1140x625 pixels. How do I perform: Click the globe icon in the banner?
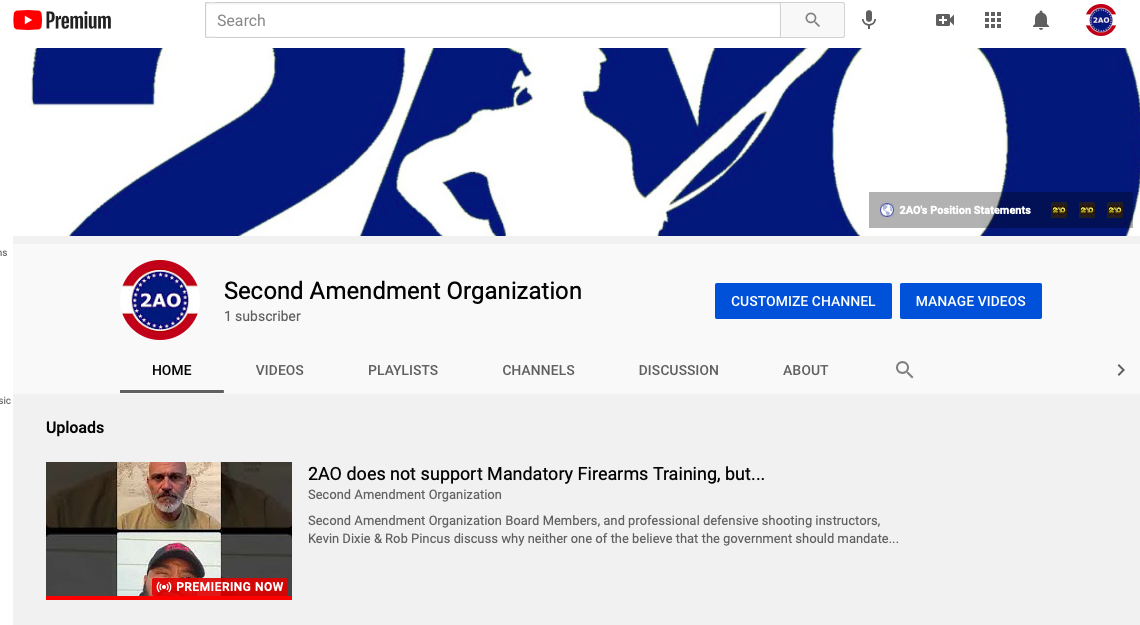pos(886,210)
